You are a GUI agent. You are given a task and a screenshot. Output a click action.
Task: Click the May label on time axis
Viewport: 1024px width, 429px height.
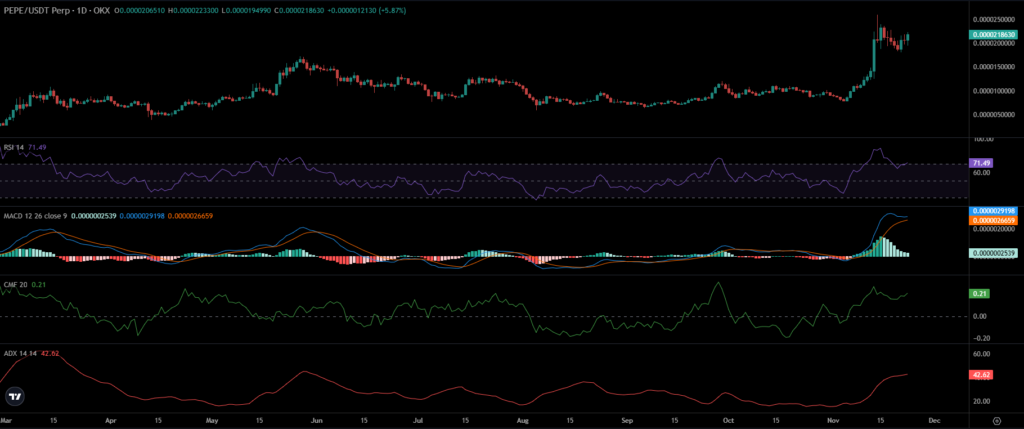click(211, 421)
